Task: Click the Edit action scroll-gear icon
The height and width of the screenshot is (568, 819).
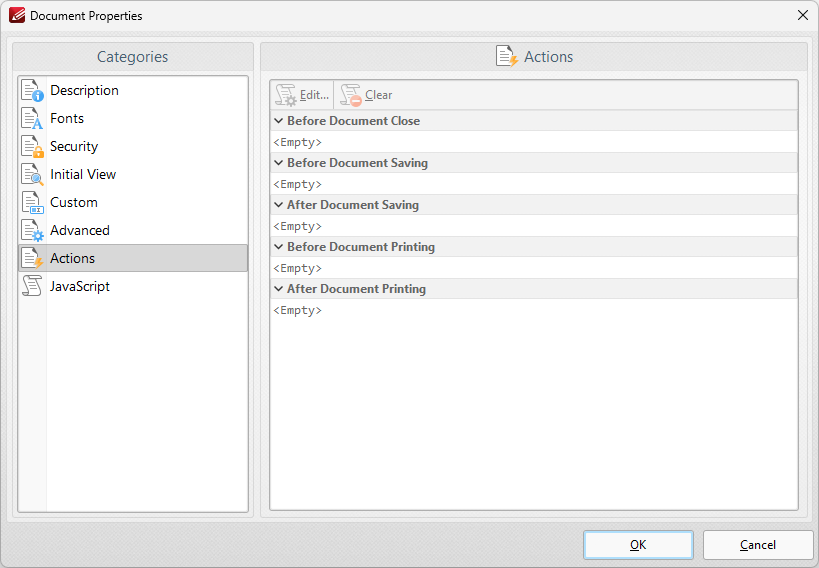Action: click(x=286, y=95)
